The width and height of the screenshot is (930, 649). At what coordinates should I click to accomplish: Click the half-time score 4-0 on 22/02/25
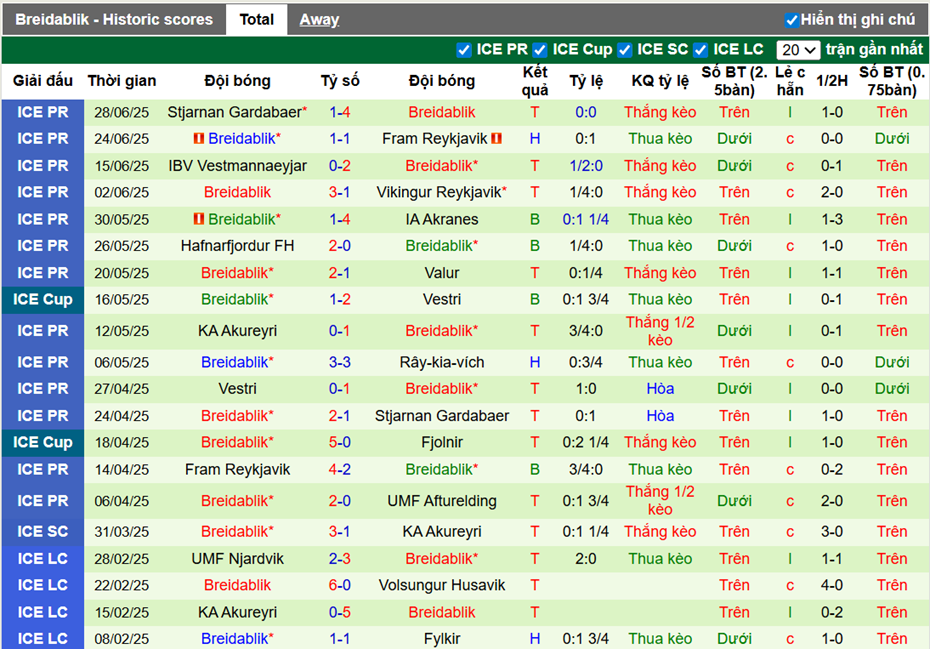pos(832,585)
